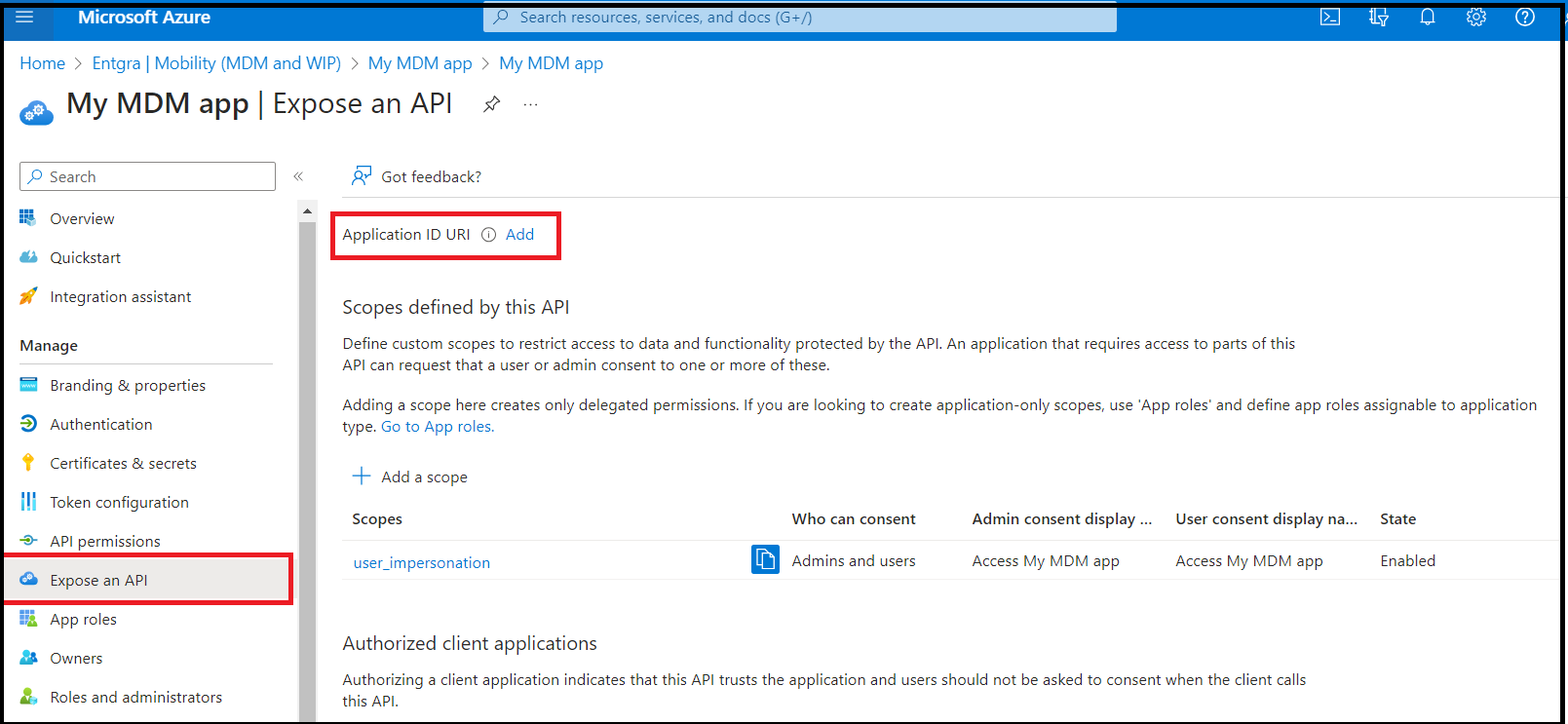This screenshot has height=724, width=1568.
Task: Pin the Expose an API blade
Action: (492, 104)
